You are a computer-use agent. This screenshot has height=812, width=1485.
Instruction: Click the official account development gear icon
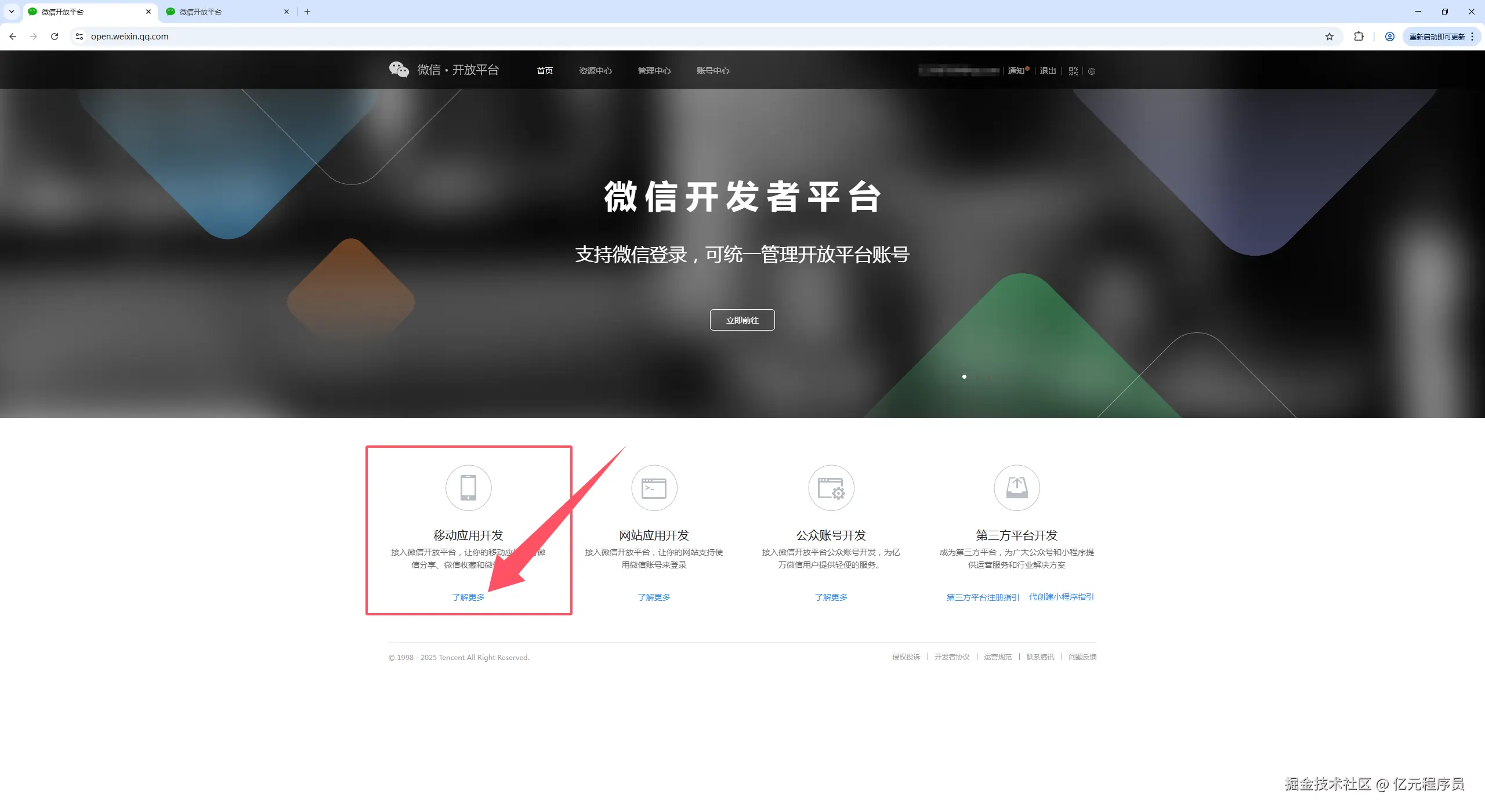click(x=831, y=488)
